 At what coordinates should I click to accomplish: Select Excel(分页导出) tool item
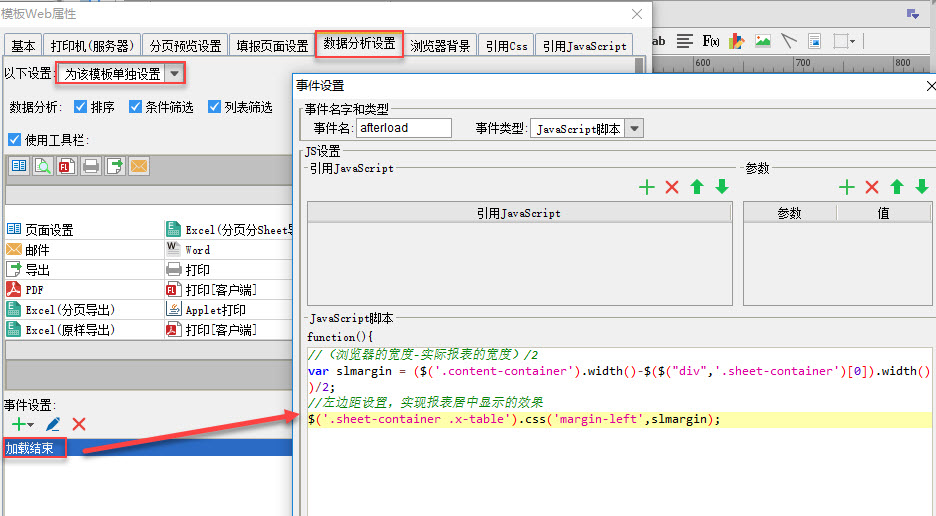84,310
